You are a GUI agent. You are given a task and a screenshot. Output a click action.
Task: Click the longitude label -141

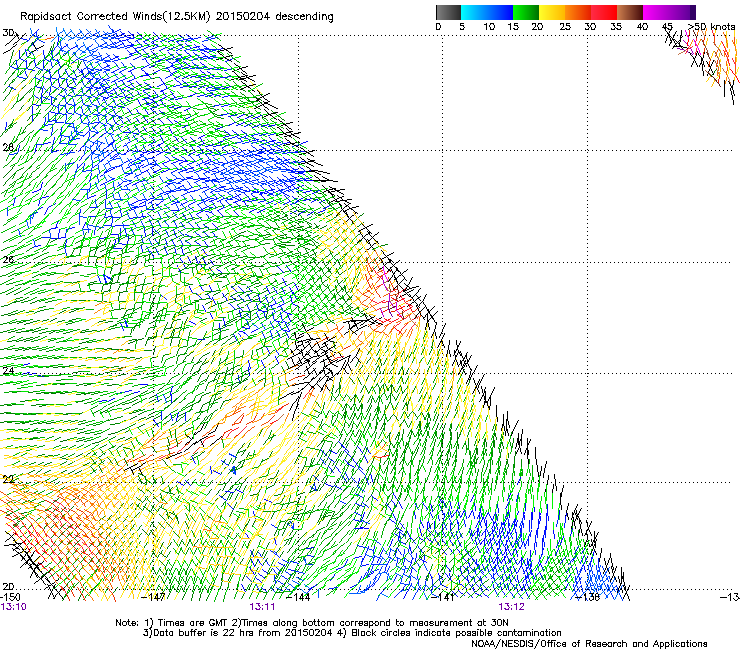pyautogui.click(x=443, y=597)
